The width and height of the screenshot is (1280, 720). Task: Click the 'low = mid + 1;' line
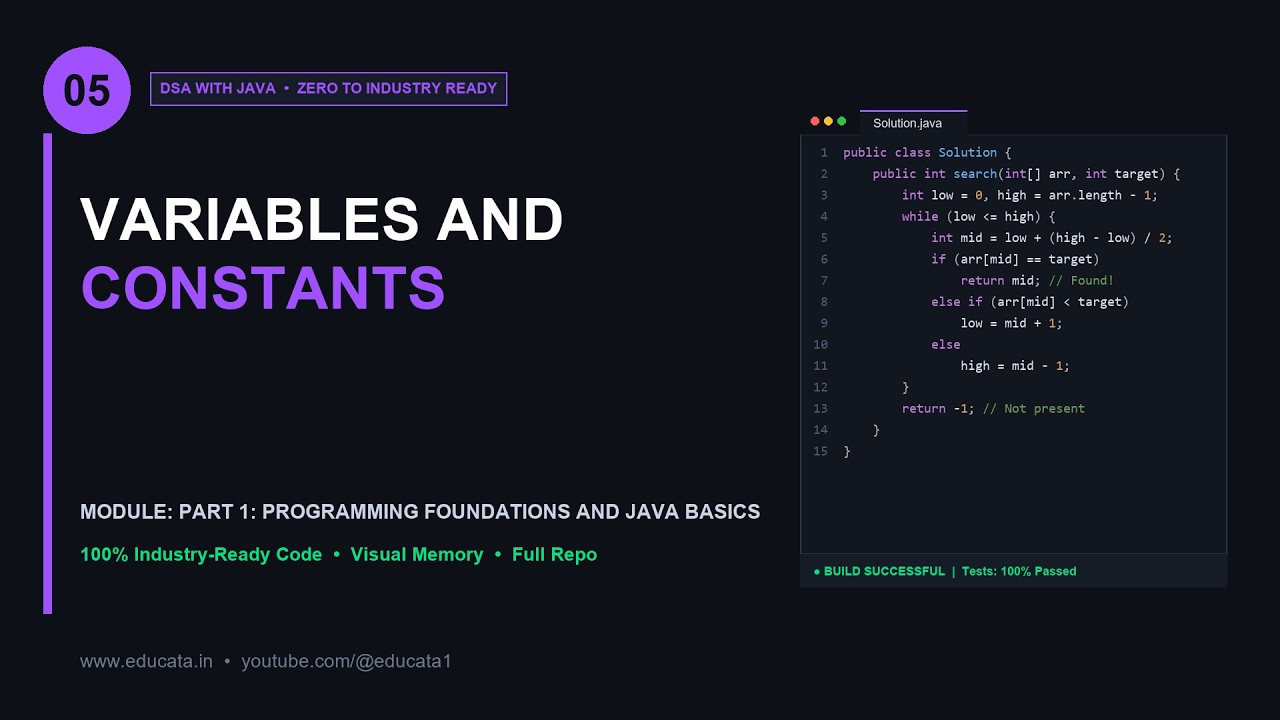pyautogui.click(x=1011, y=323)
